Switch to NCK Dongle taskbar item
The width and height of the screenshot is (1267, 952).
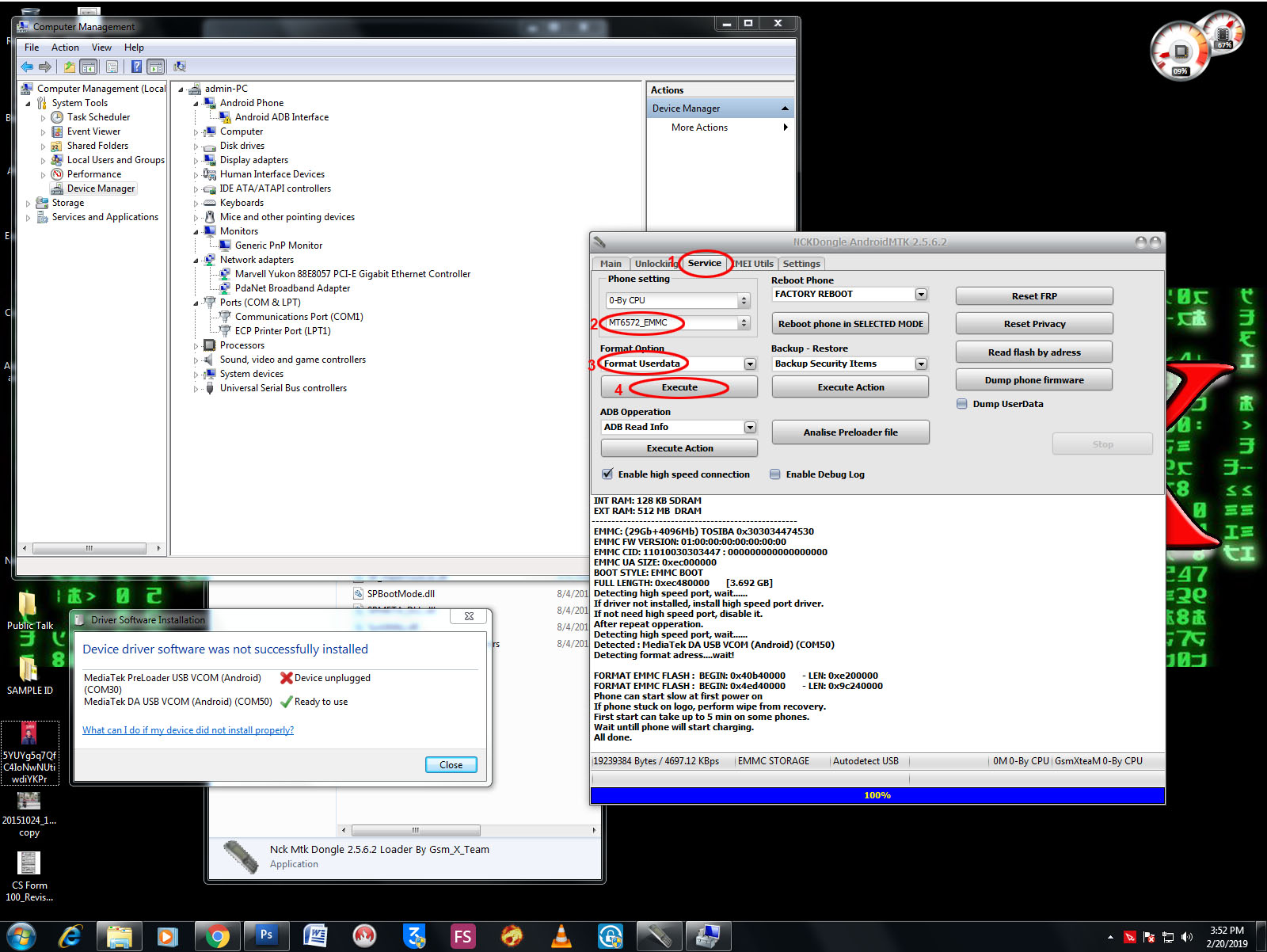[659, 936]
